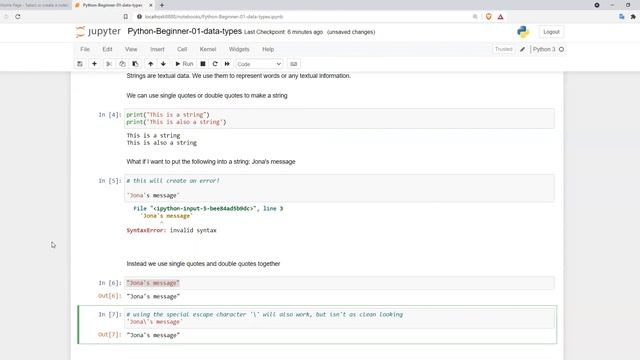Move selected cell down with the arrow icon
This screenshot has width=640, height=360.
[x=163, y=64]
